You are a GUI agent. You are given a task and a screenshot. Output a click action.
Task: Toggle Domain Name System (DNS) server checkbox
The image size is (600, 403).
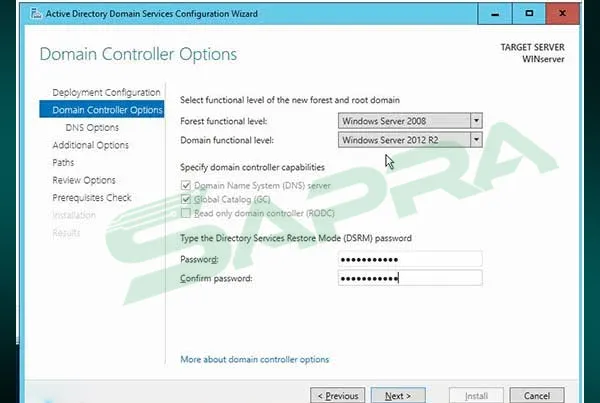[x=185, y=185]
